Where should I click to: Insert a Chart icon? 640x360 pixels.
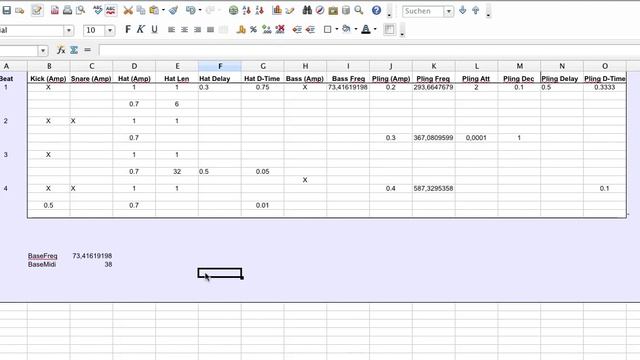(277, 11)
